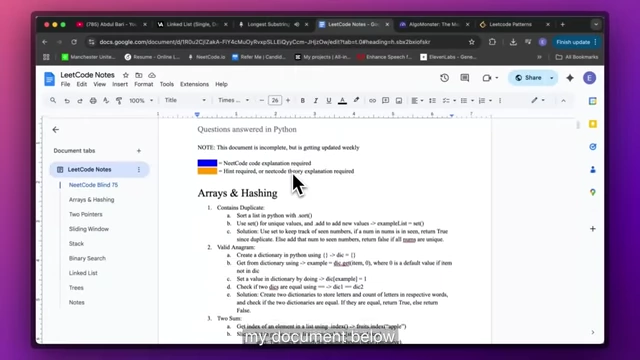Open the text color picker
The height and width of the screenshot is (360, 640).
click(342, 100)
